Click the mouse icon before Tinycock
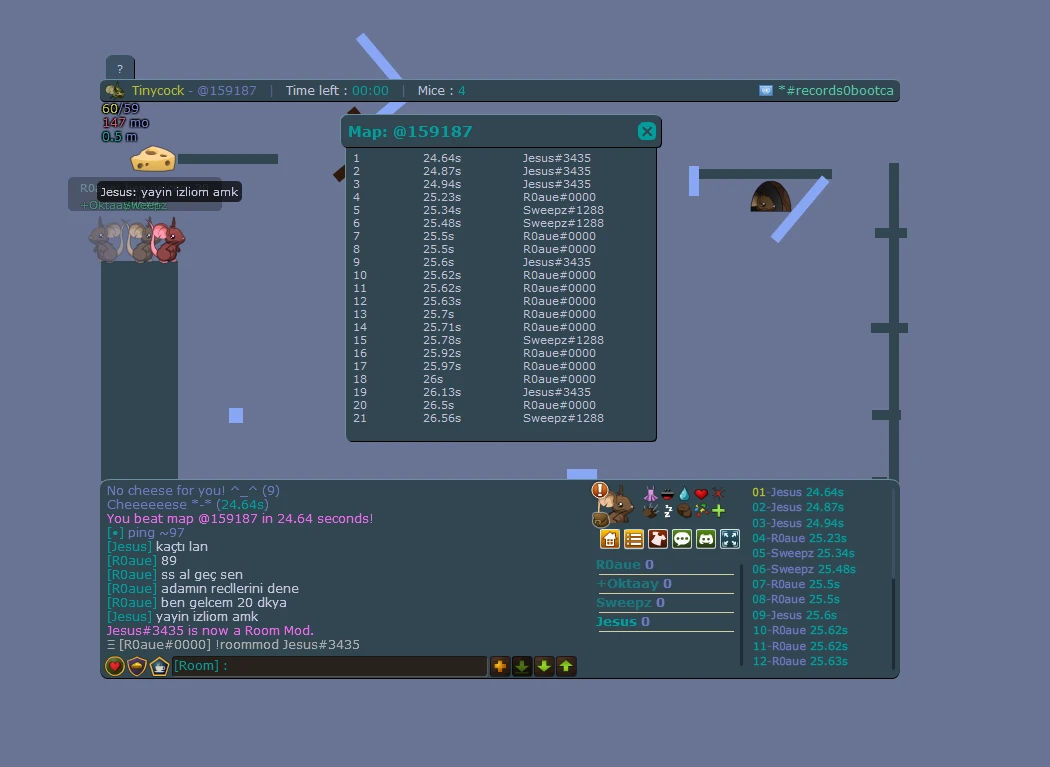This screenshot has width=1050, height=767. [x=115, y=90]
